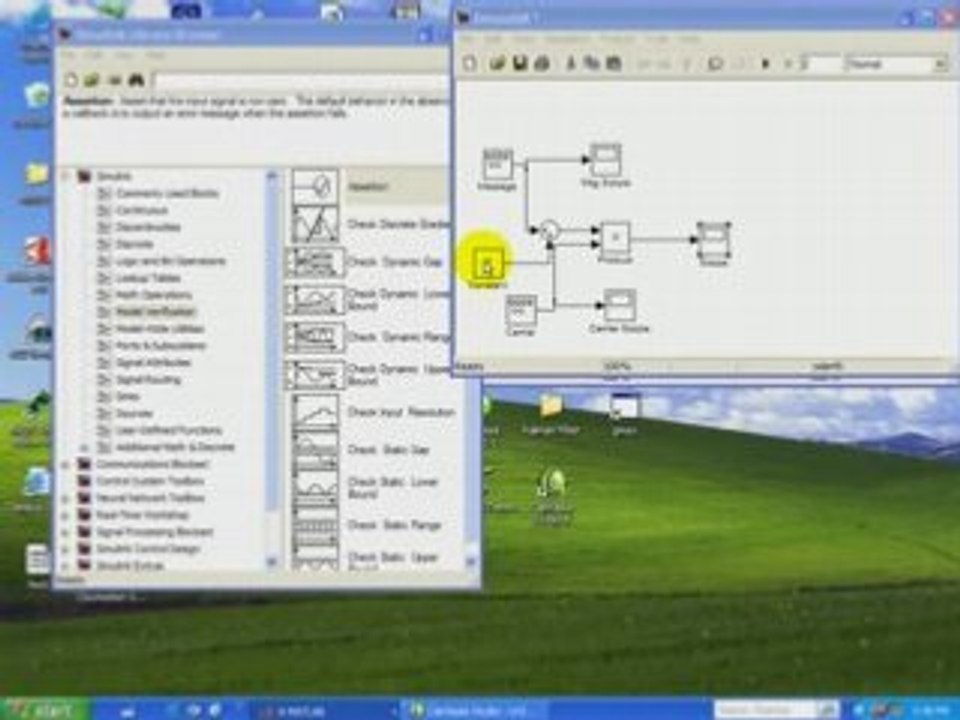
Task: Expand Simulink Control Design node
Action: click(x=65, y=549)
